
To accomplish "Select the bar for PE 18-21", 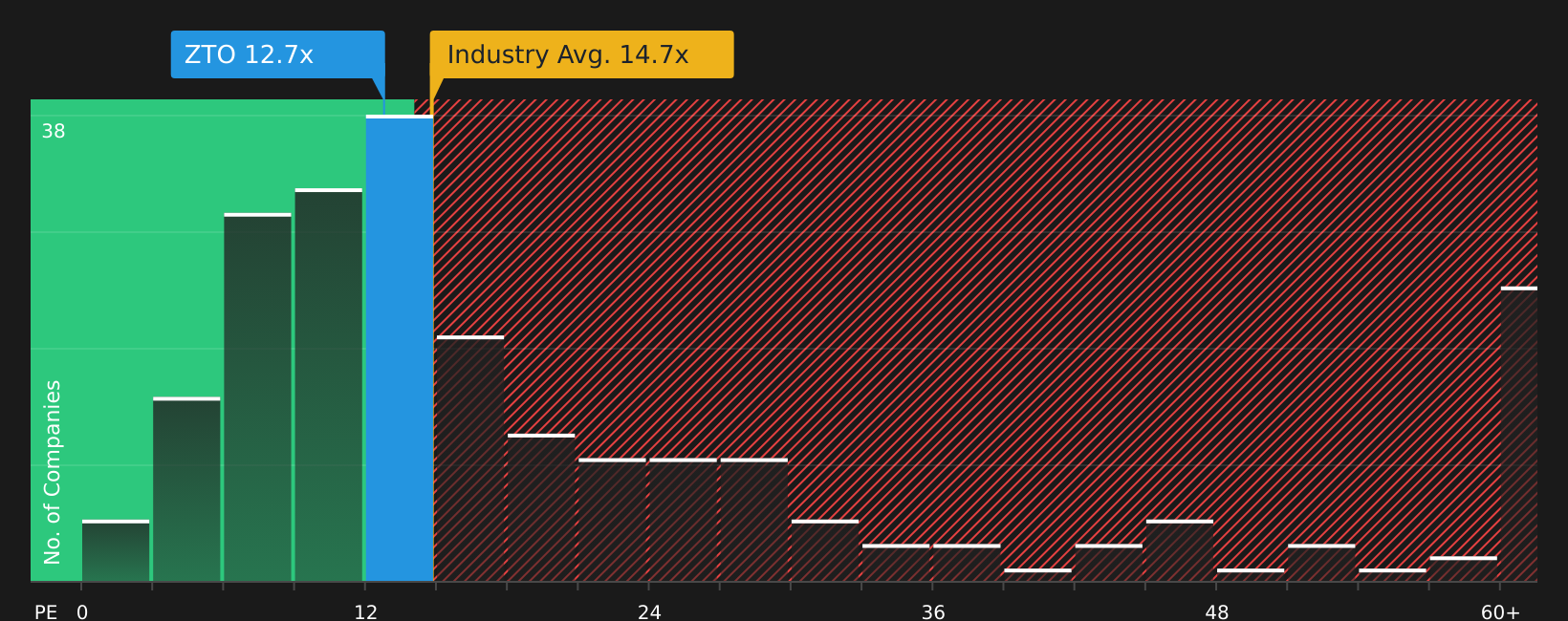I will (541, 507).
